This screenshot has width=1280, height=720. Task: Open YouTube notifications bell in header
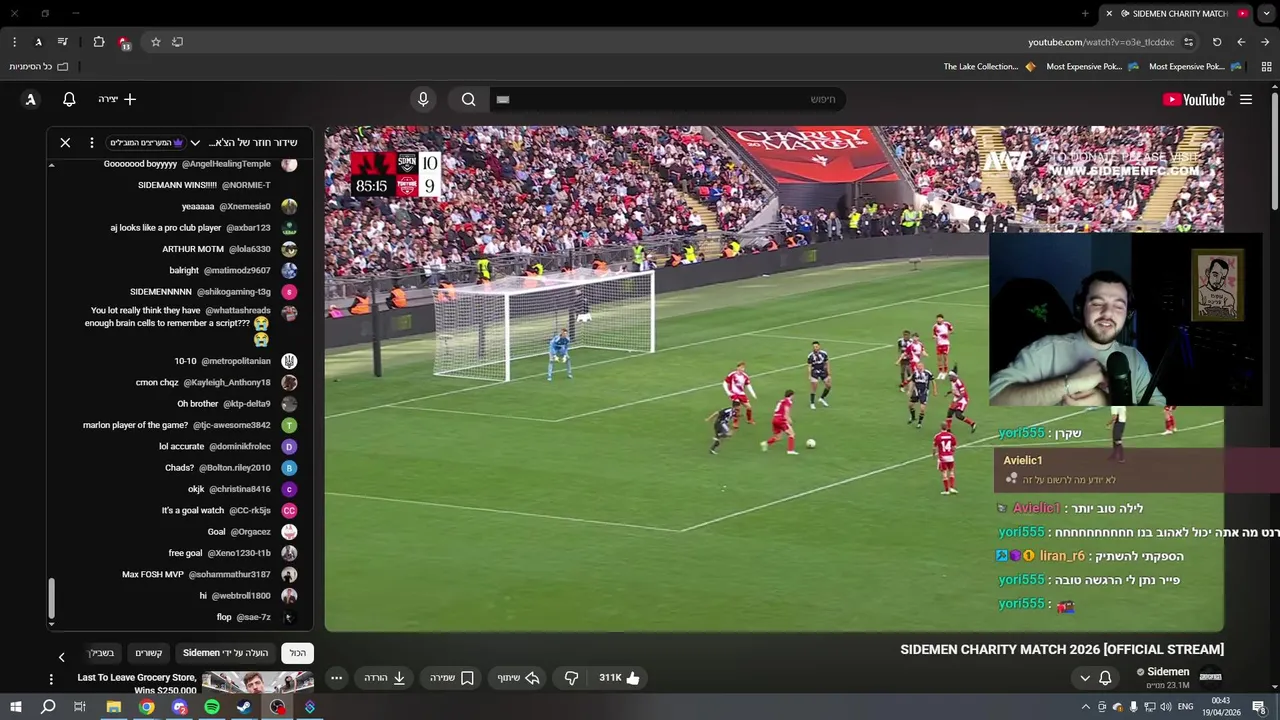click(69, 99)
